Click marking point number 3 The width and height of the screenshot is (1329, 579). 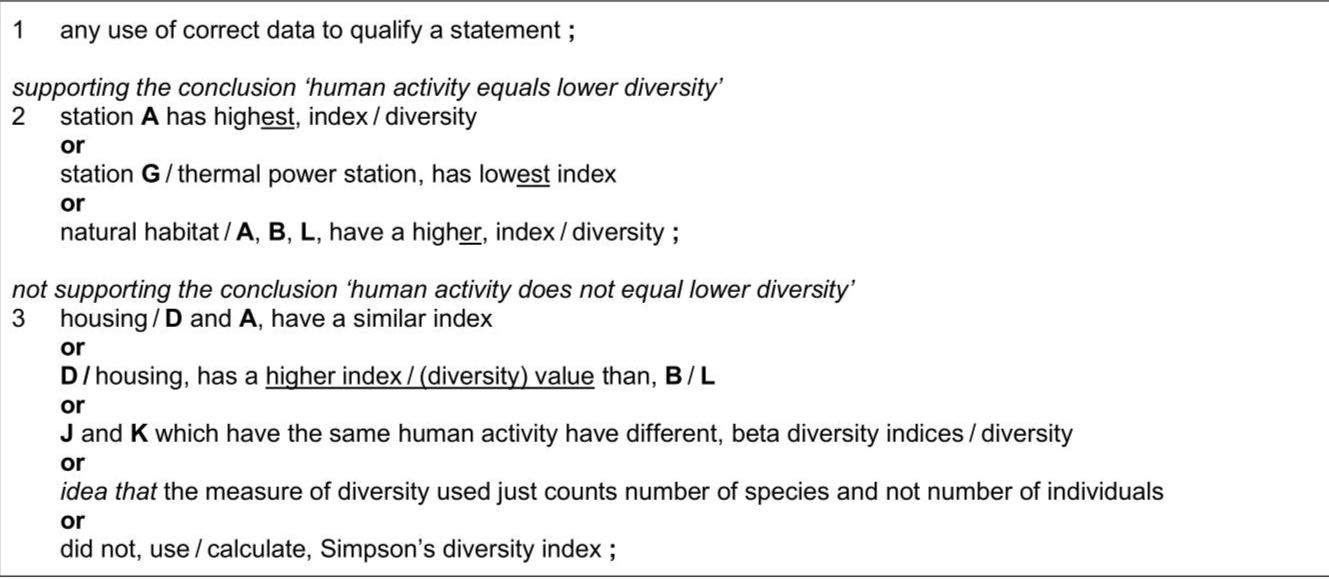(x=18, y=320)
